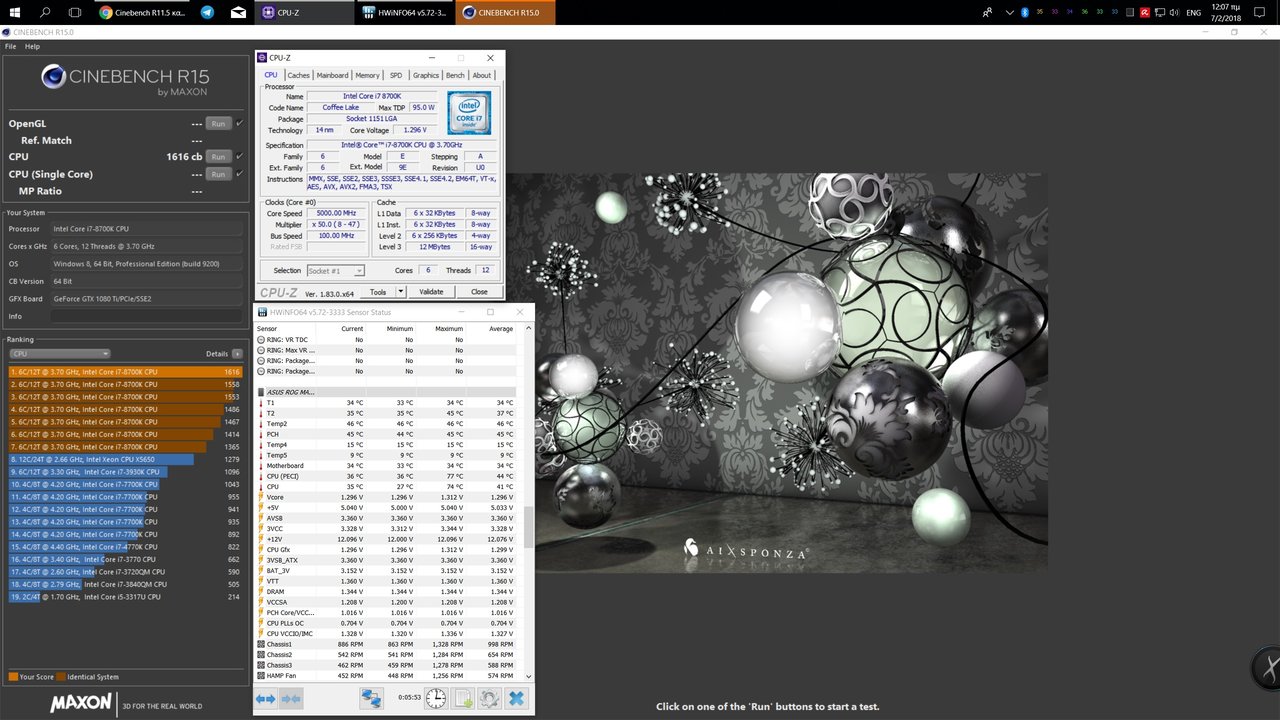Toggle CPU test checkbox

point(239,156)
